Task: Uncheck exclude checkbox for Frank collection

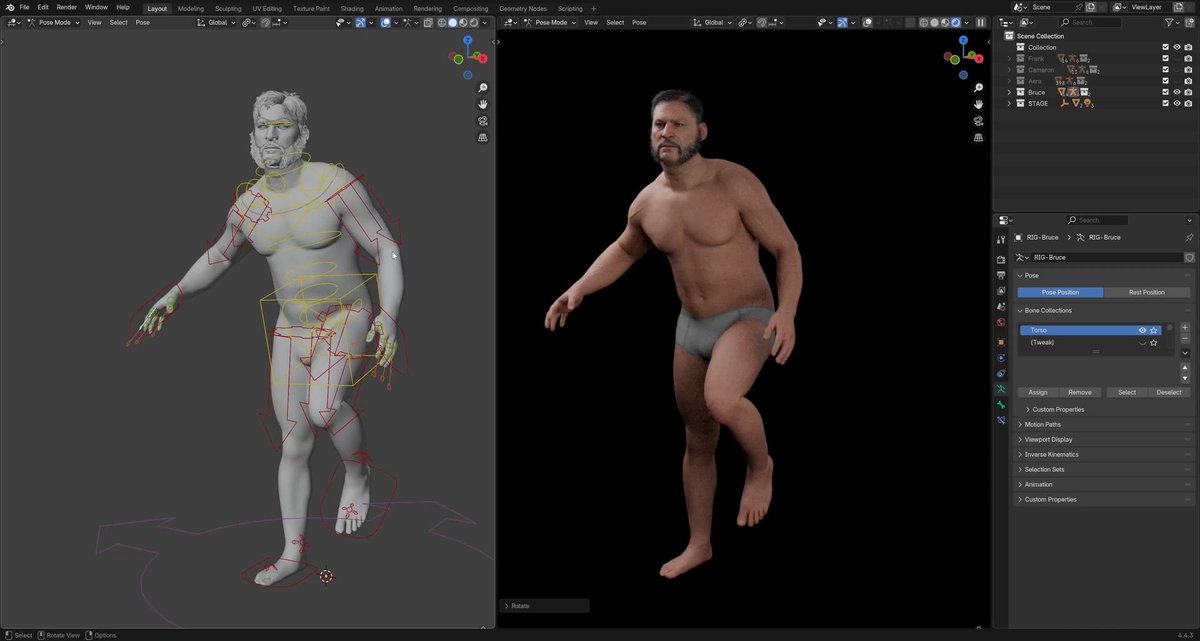Action: click(x=1165, y=59)
